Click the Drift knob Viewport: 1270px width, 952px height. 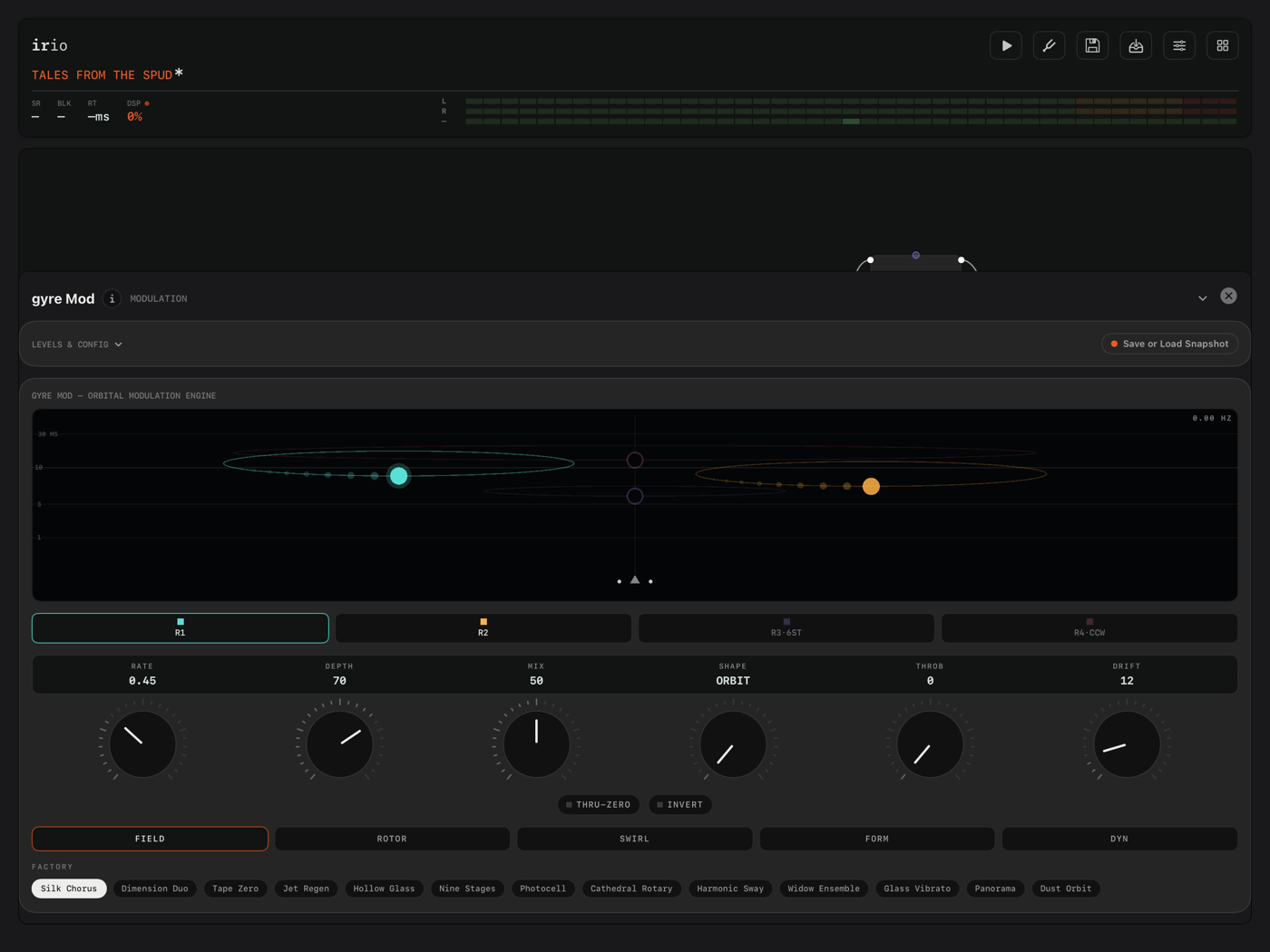pos(1127,743)
